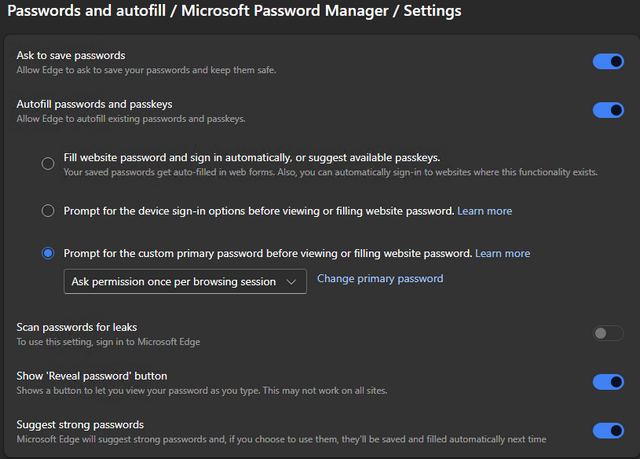Image resolution: width=640 pixels, height=459 pixels.
Task: Click the Change primary password link
Action: point(380,279)
